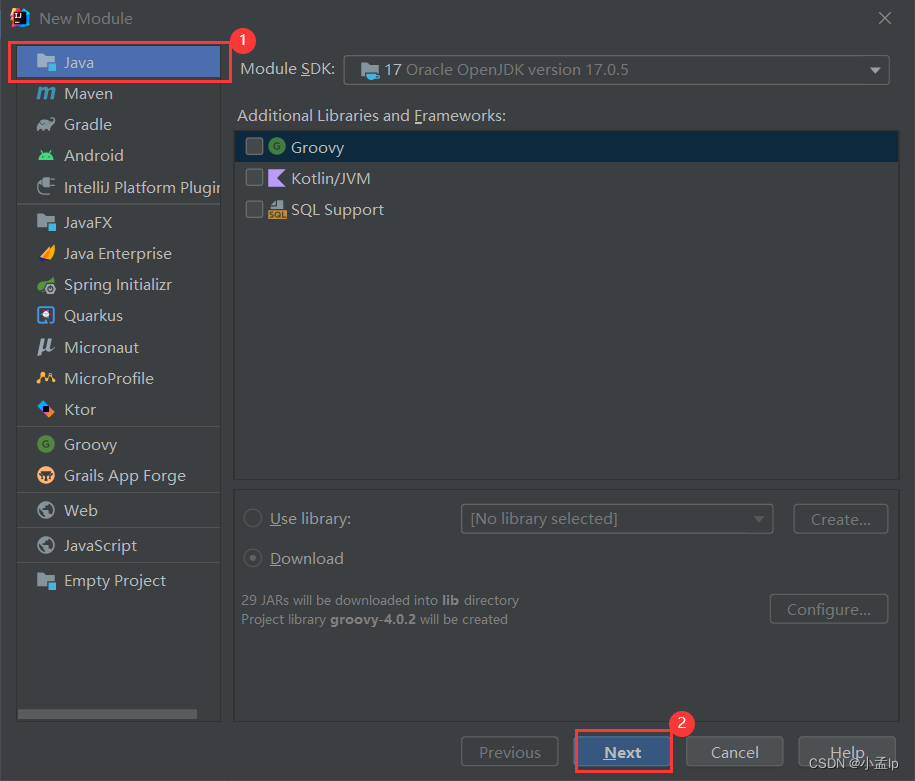The width and height of the screenshot is (915, 781).
Task: Select the Use library radio button
Action: pos(253,518)
